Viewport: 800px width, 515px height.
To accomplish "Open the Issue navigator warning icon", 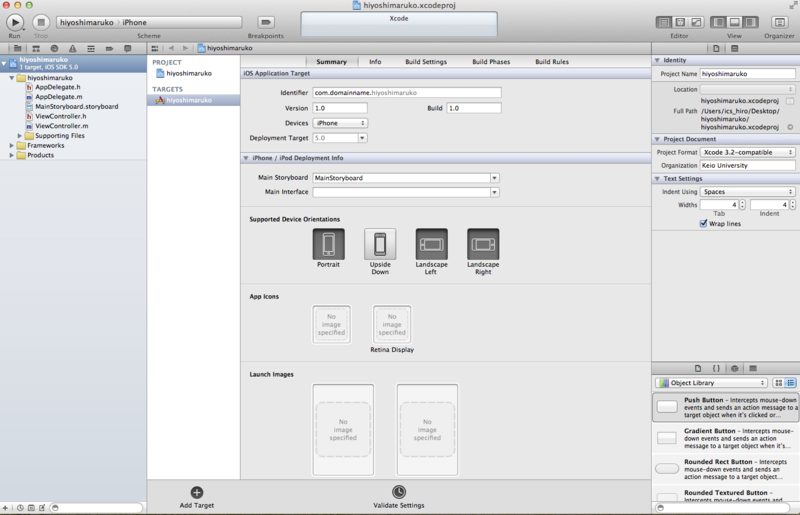I will (x=72, y=48).
